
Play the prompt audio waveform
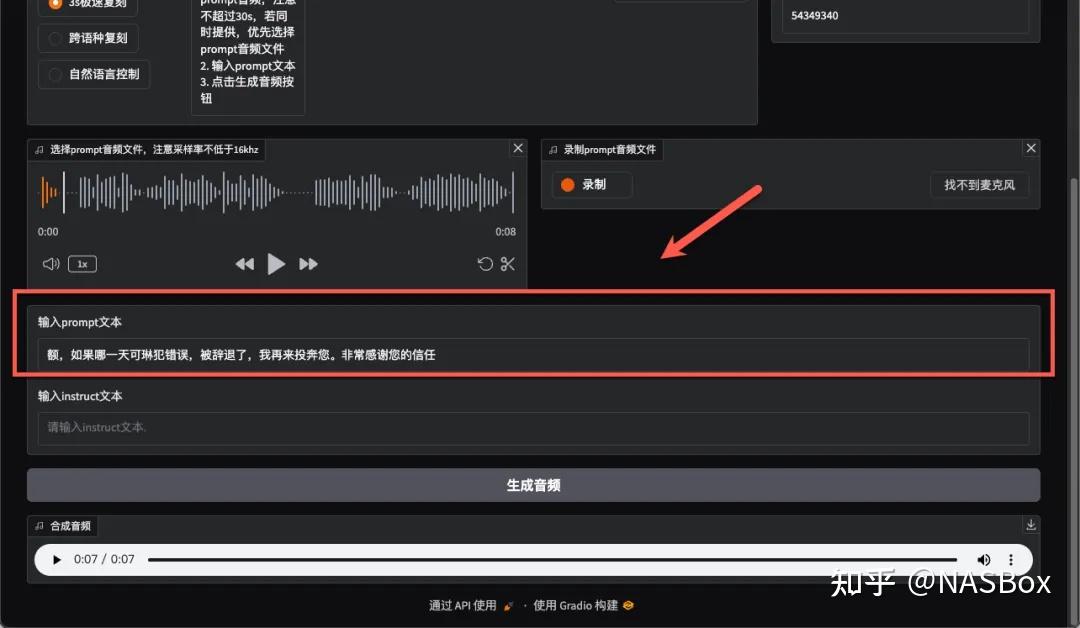[x=277, y=264]
